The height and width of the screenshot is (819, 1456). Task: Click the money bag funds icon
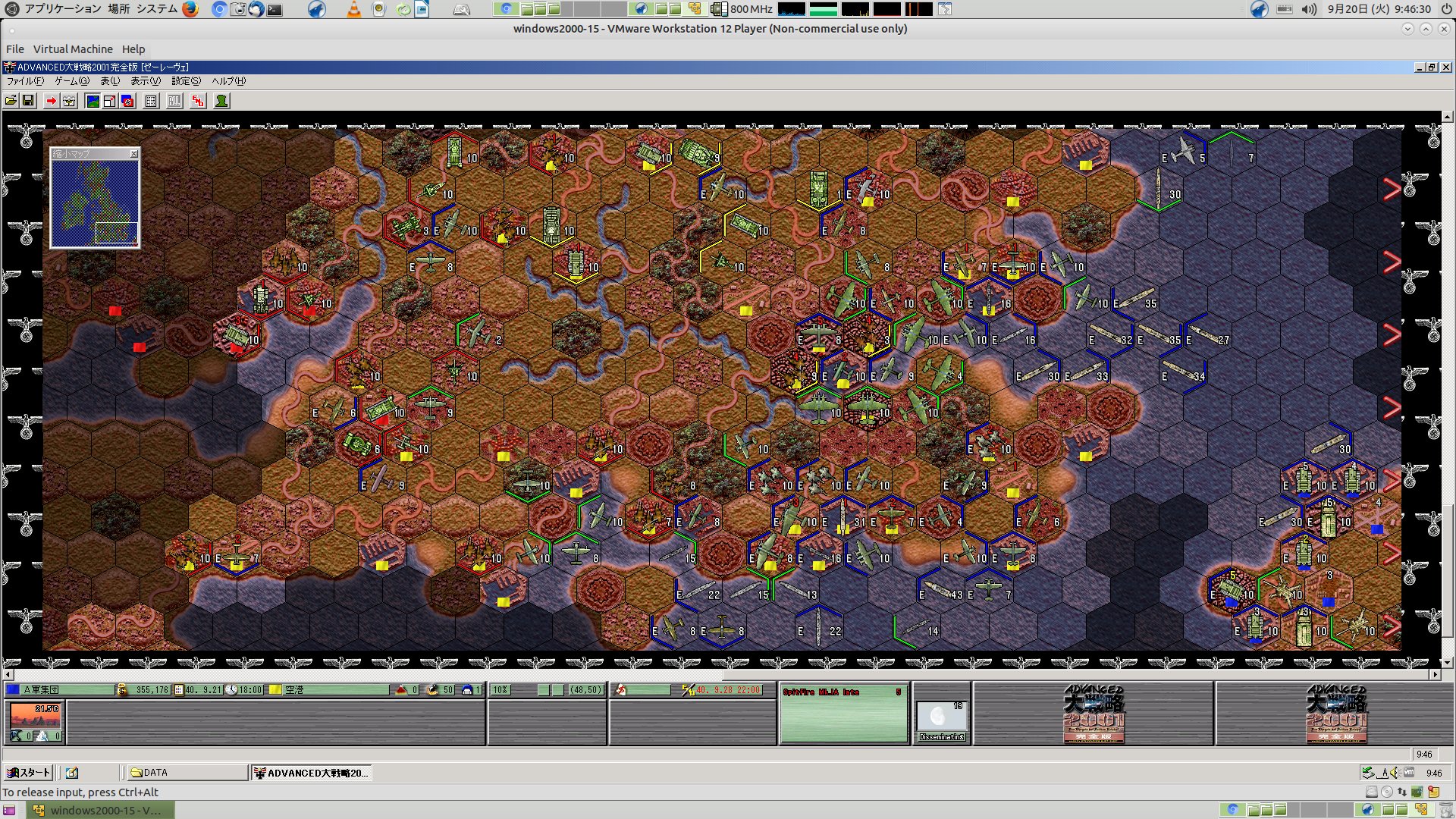pyautogui.click(x=122, y=690)
